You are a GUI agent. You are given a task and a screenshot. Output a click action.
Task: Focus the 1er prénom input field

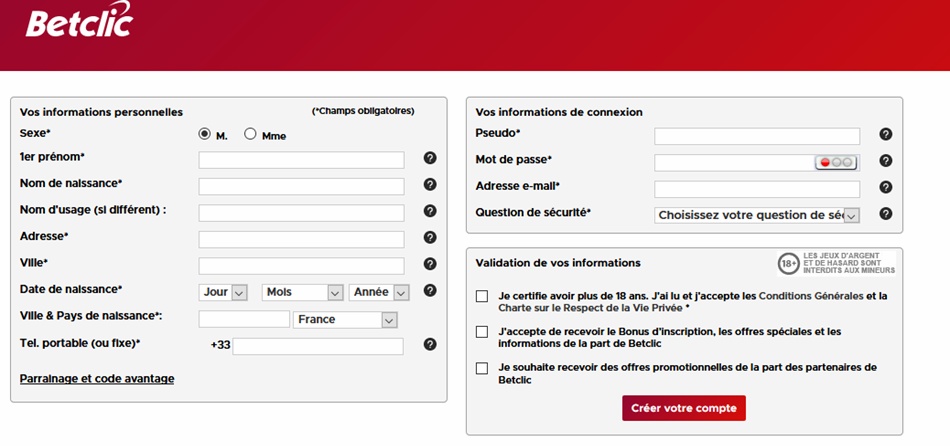(301, 160)
